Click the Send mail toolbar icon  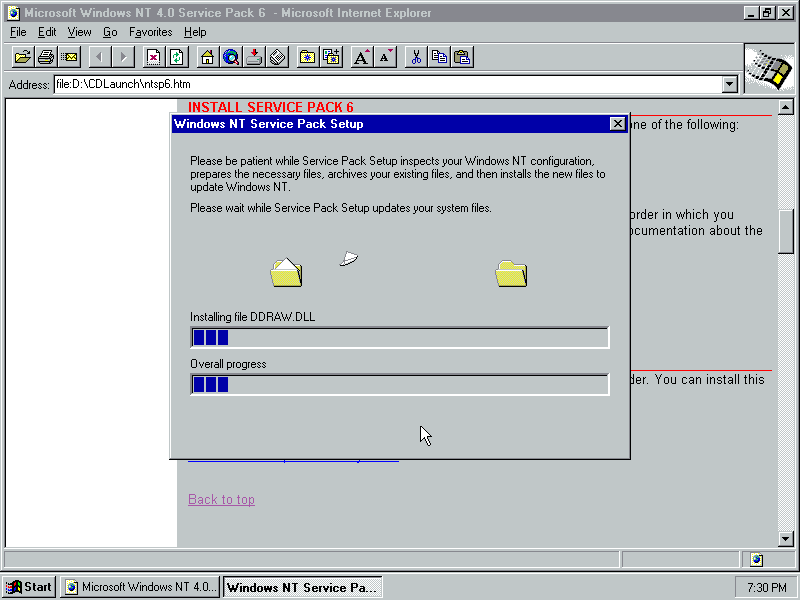click(x=68, y=57)
